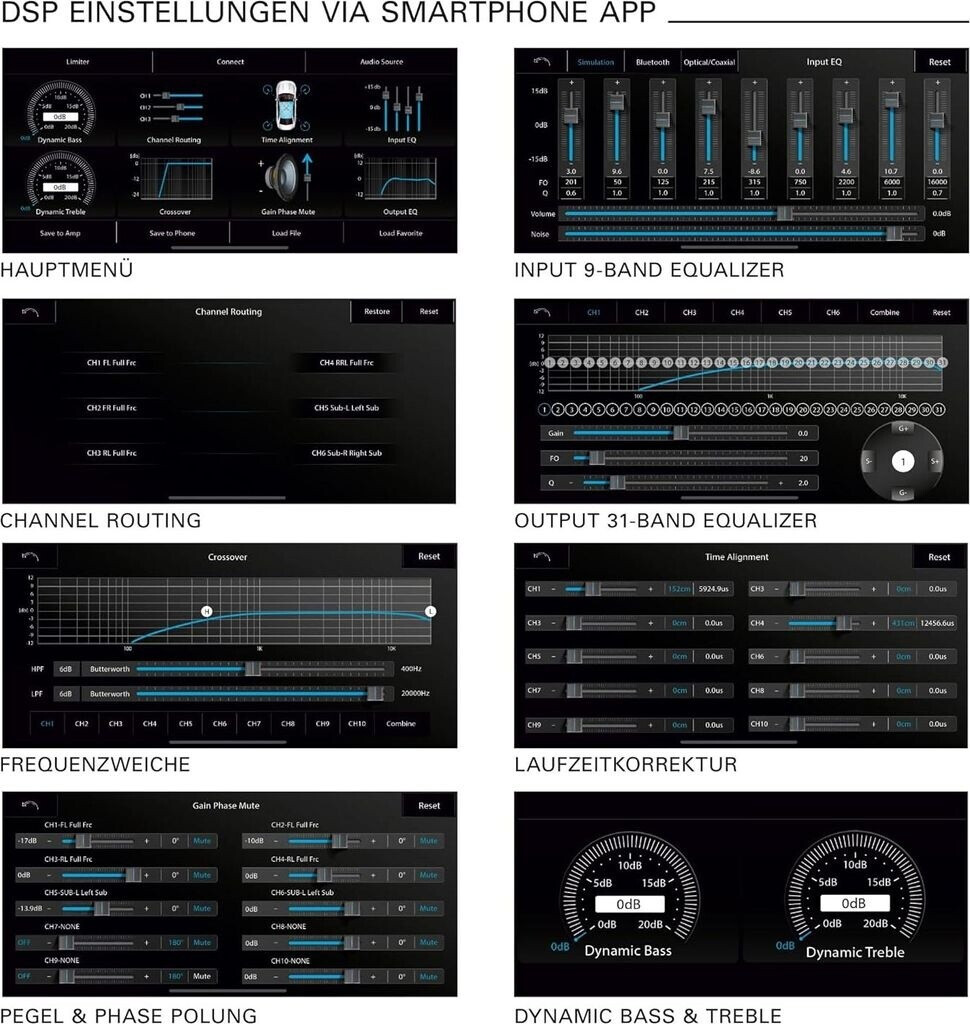Open LPF 6dB slope selector
Screen dimensions: 970x1024
66,693
